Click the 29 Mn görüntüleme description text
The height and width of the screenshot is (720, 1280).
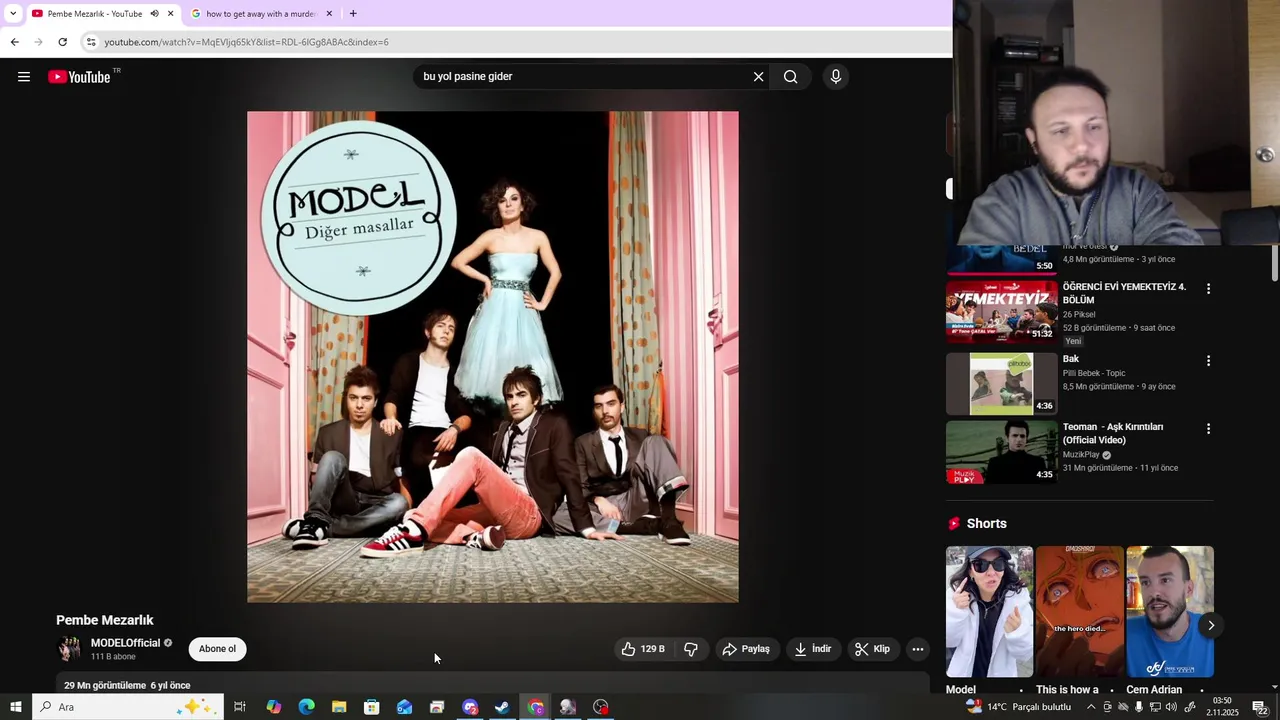127,686
